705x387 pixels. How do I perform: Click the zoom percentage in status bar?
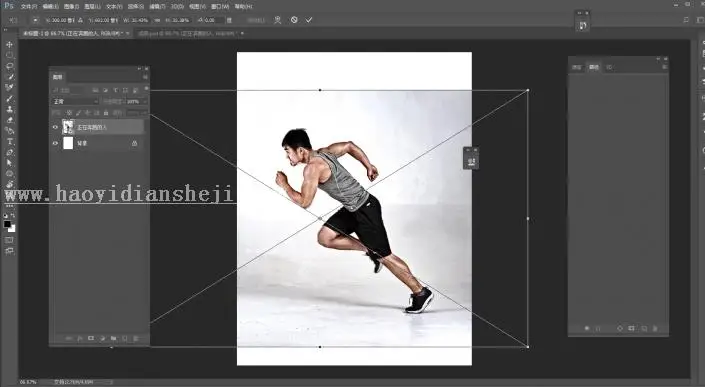pos(28,382)
